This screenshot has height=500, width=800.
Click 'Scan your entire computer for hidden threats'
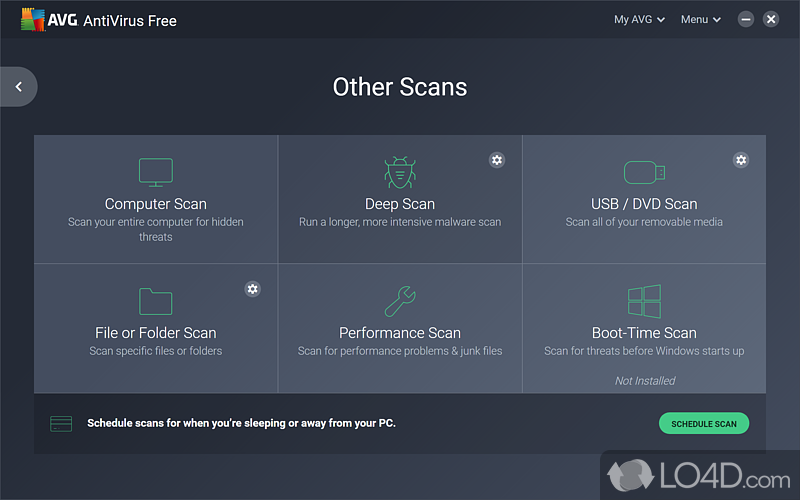(156, 230)
